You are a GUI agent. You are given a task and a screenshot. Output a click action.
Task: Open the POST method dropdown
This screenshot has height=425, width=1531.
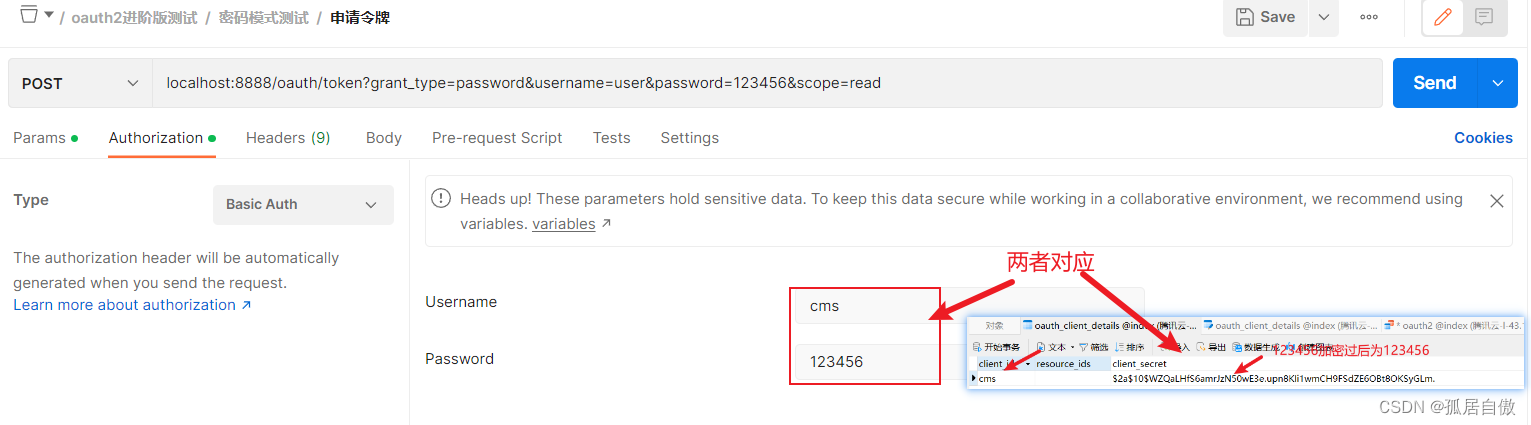coord(80,83)
